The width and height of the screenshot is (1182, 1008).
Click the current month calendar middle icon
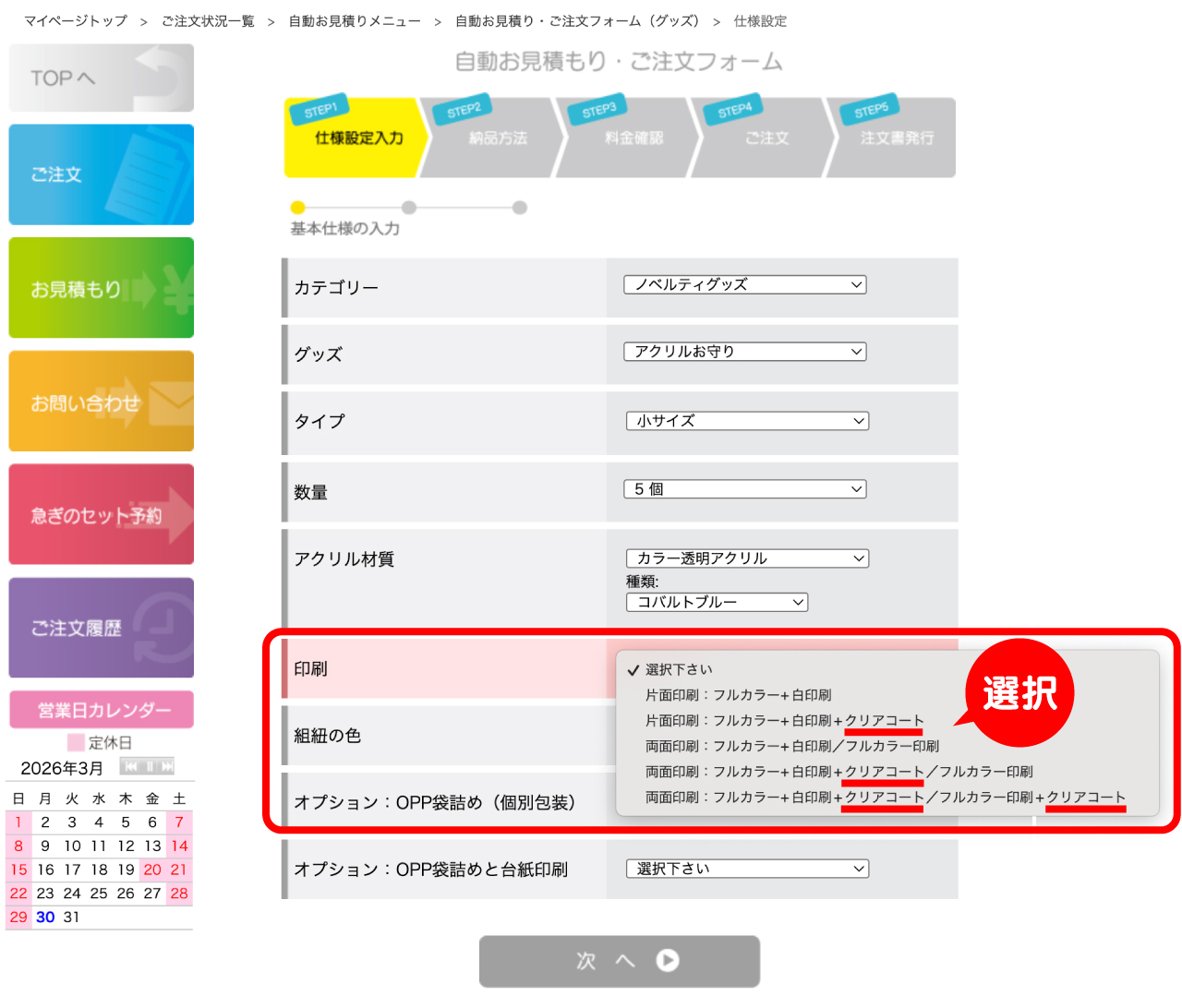coord(149,767)
